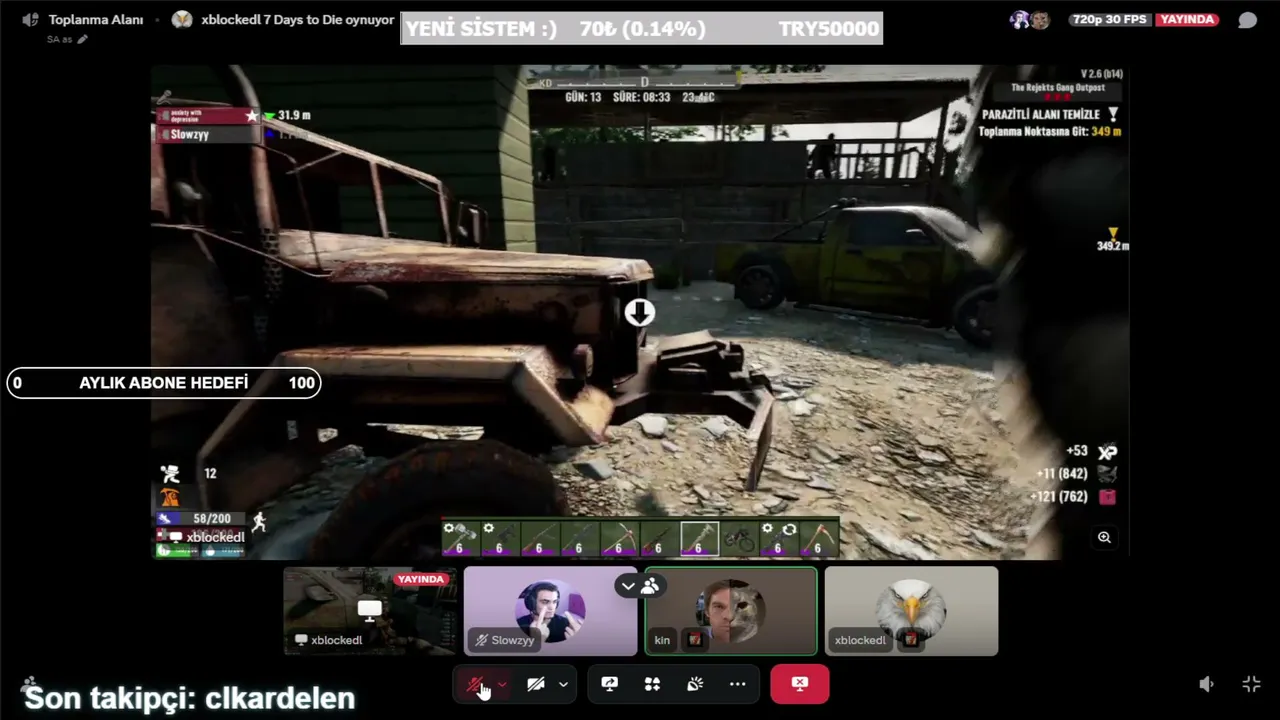
Task: Exit full screen with the collapse icon
Action: [1251, 684]
